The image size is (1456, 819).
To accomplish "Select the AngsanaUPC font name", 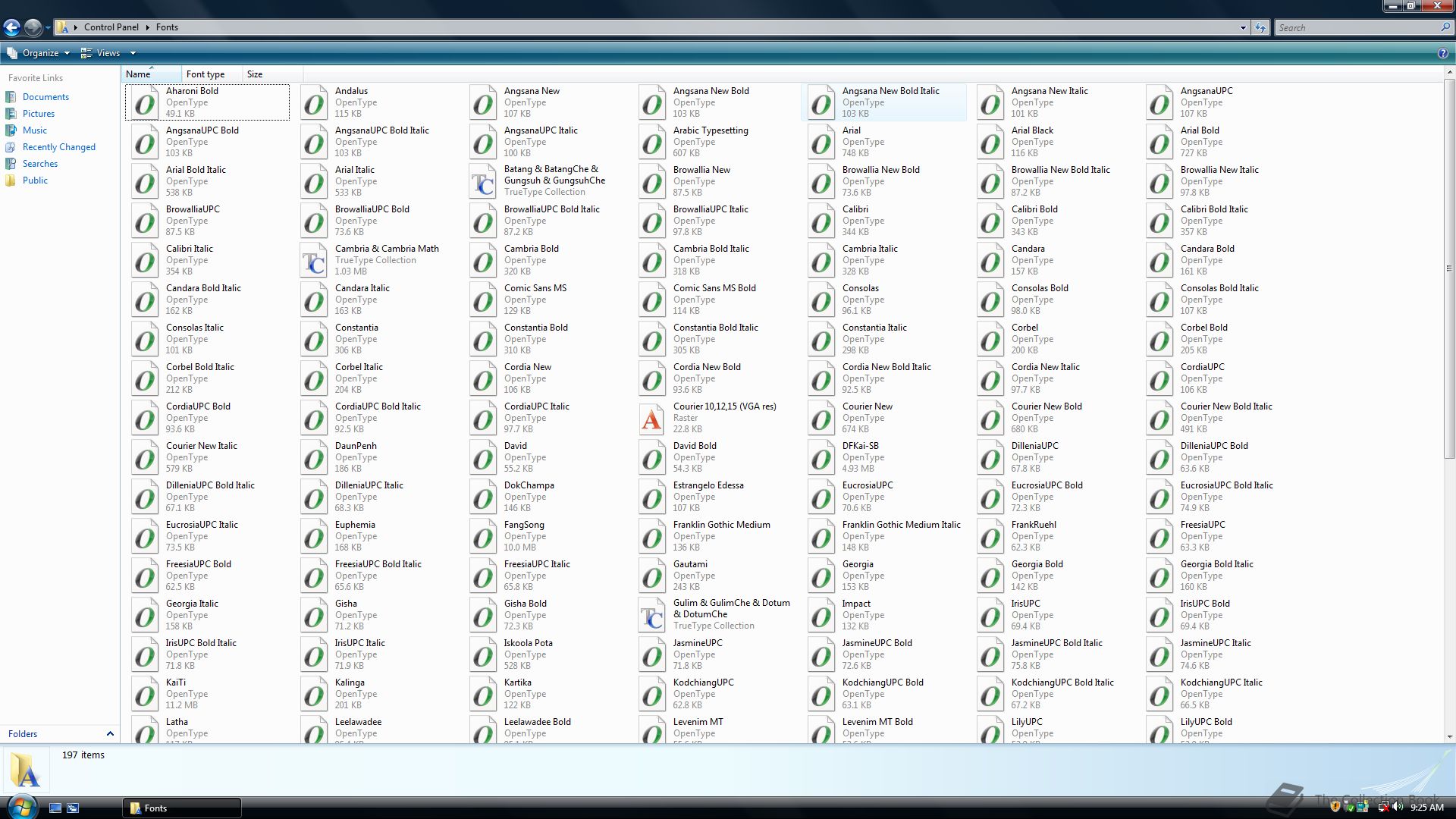I will (x=1207, y=91).
